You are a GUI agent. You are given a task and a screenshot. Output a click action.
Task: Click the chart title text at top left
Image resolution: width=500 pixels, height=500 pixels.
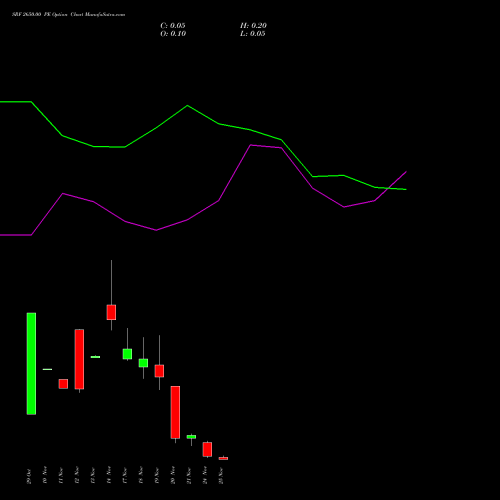[x=68, y=15]
